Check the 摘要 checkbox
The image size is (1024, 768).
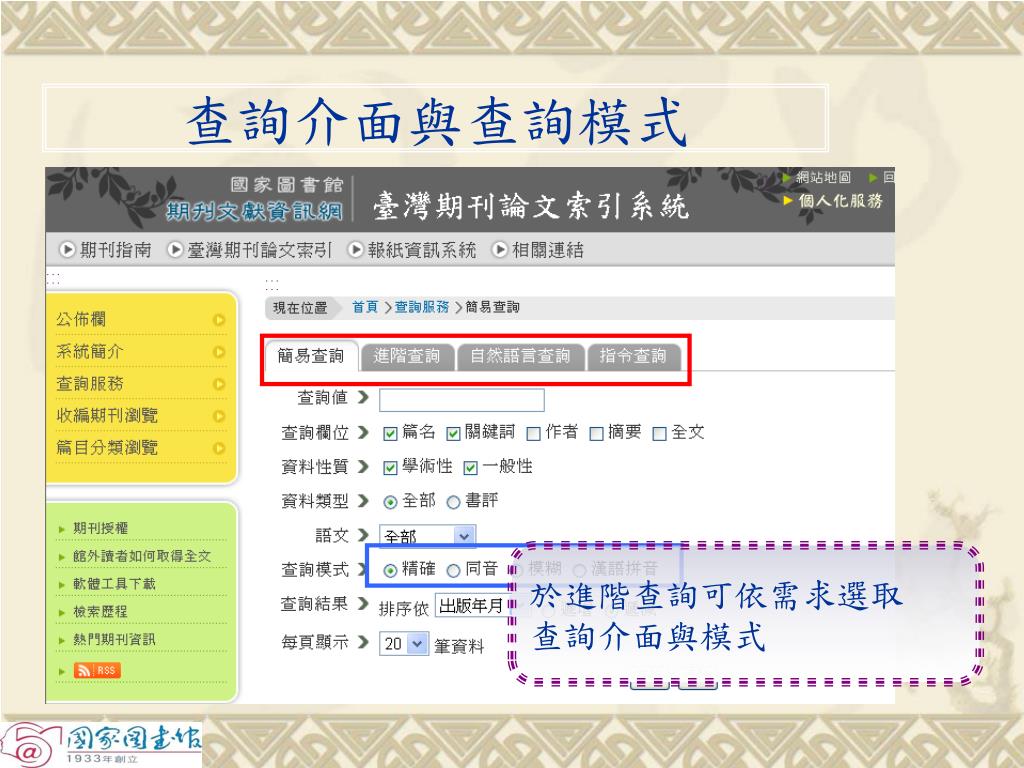coord(596,434)
